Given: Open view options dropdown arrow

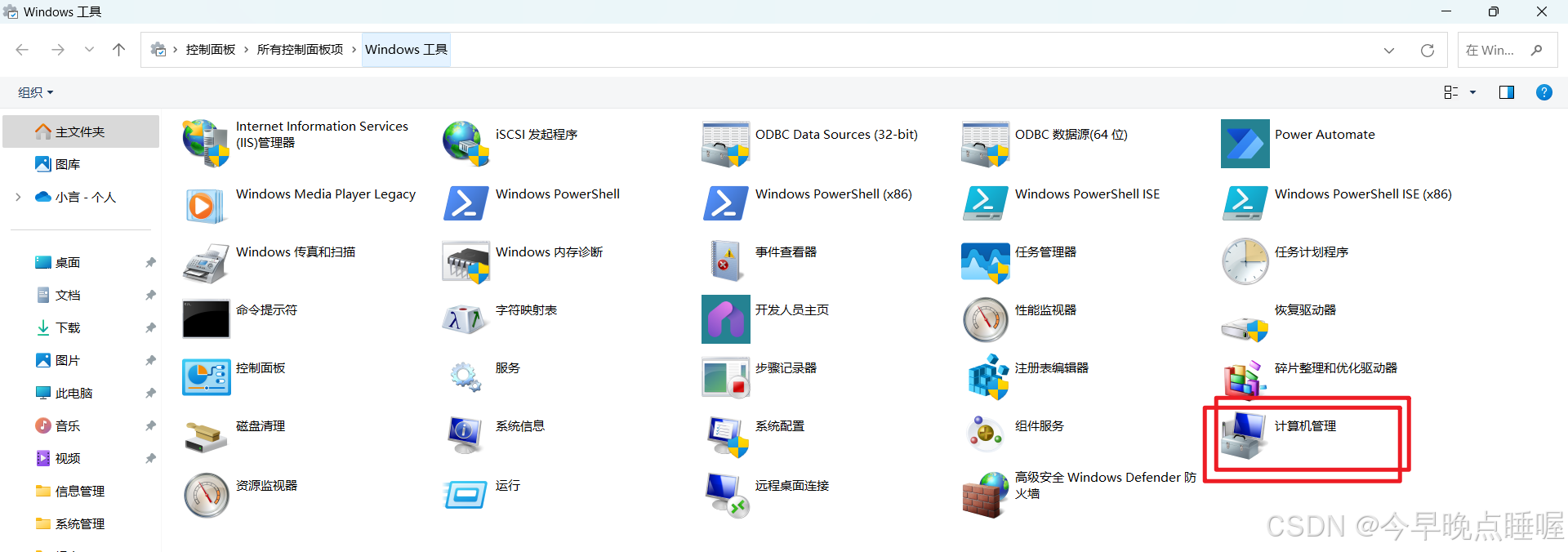Looking at the screenshot, I should pyautogui.click(x=1473, y=92).
